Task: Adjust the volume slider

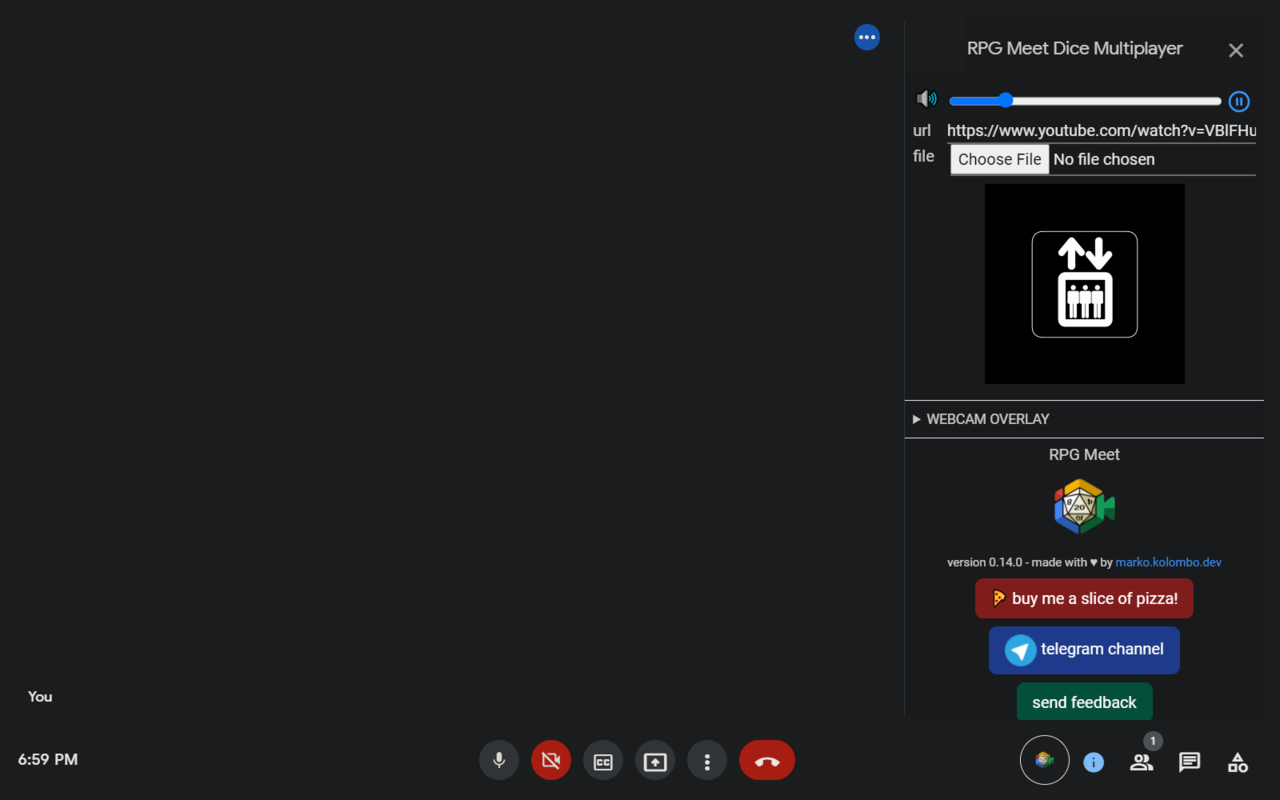Action: (x=1085, y=100)
